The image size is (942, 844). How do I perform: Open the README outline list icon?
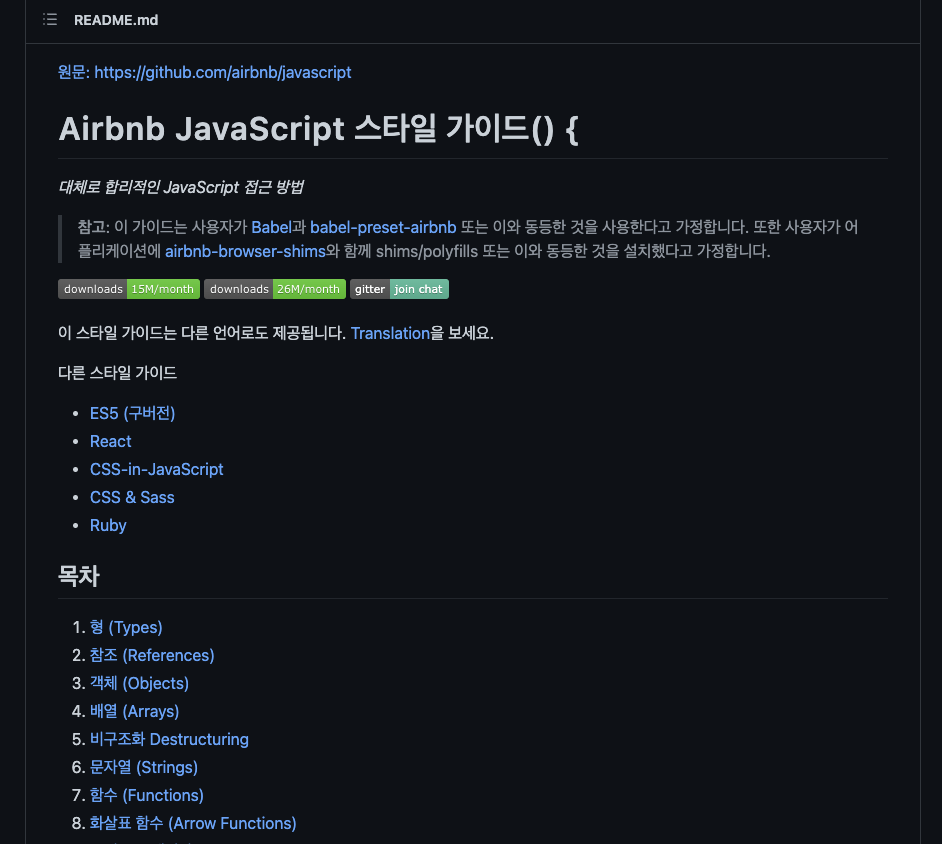coord(50,20)
